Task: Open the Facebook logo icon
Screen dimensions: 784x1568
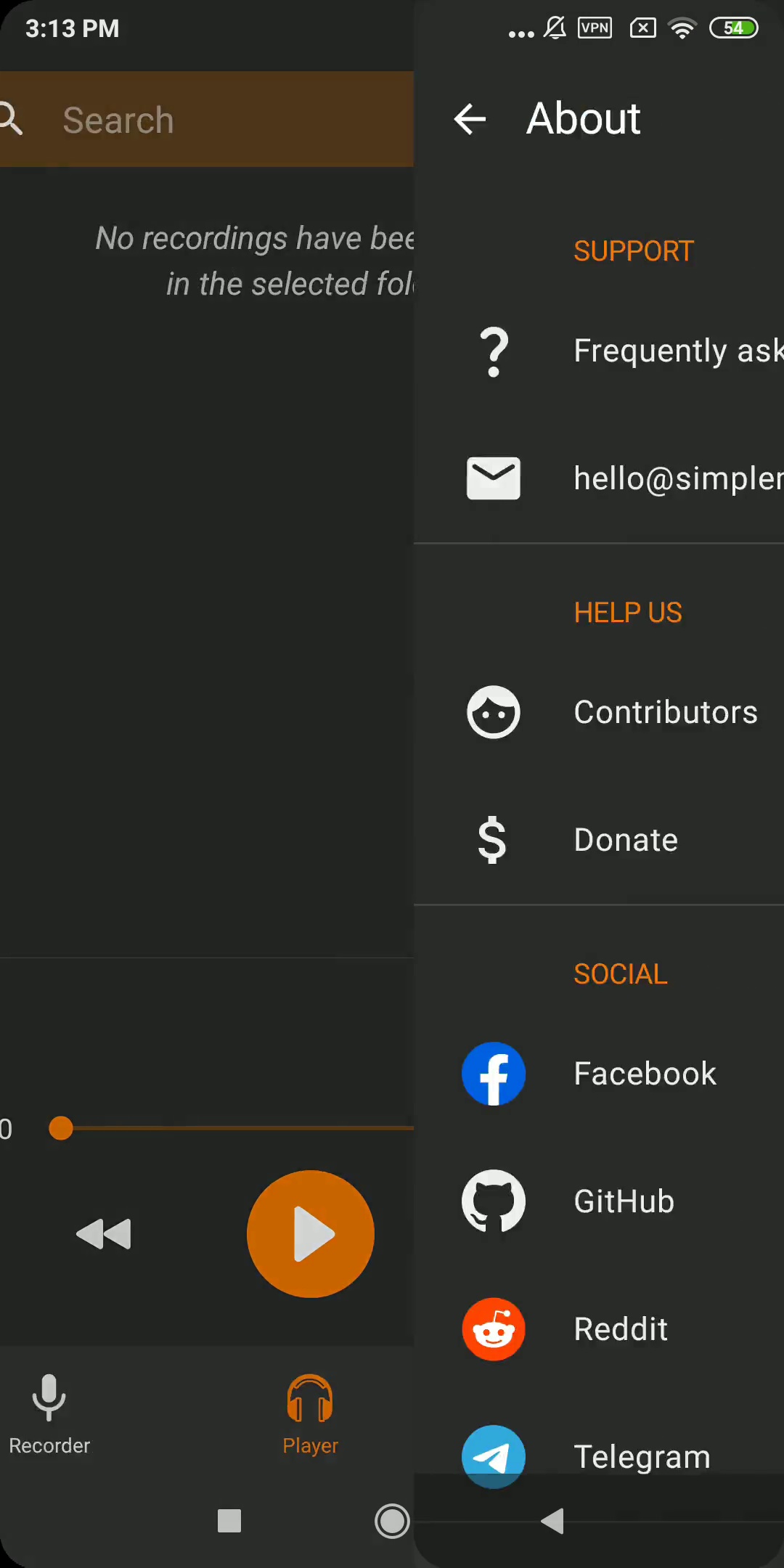Action: click(x=494, y=1074)
